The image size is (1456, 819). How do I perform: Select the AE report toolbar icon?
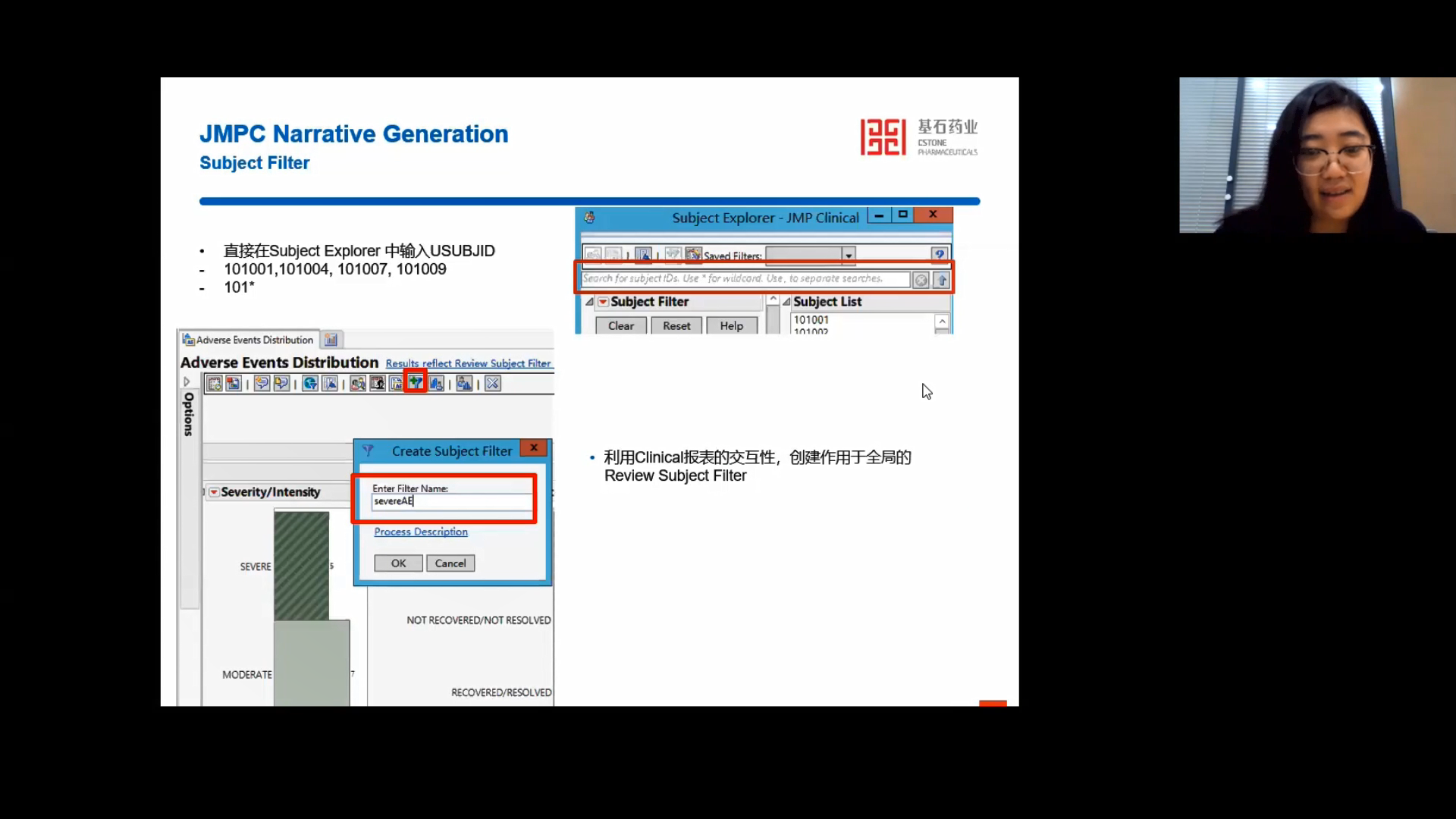pyautogui.click(x=396, y=383)
